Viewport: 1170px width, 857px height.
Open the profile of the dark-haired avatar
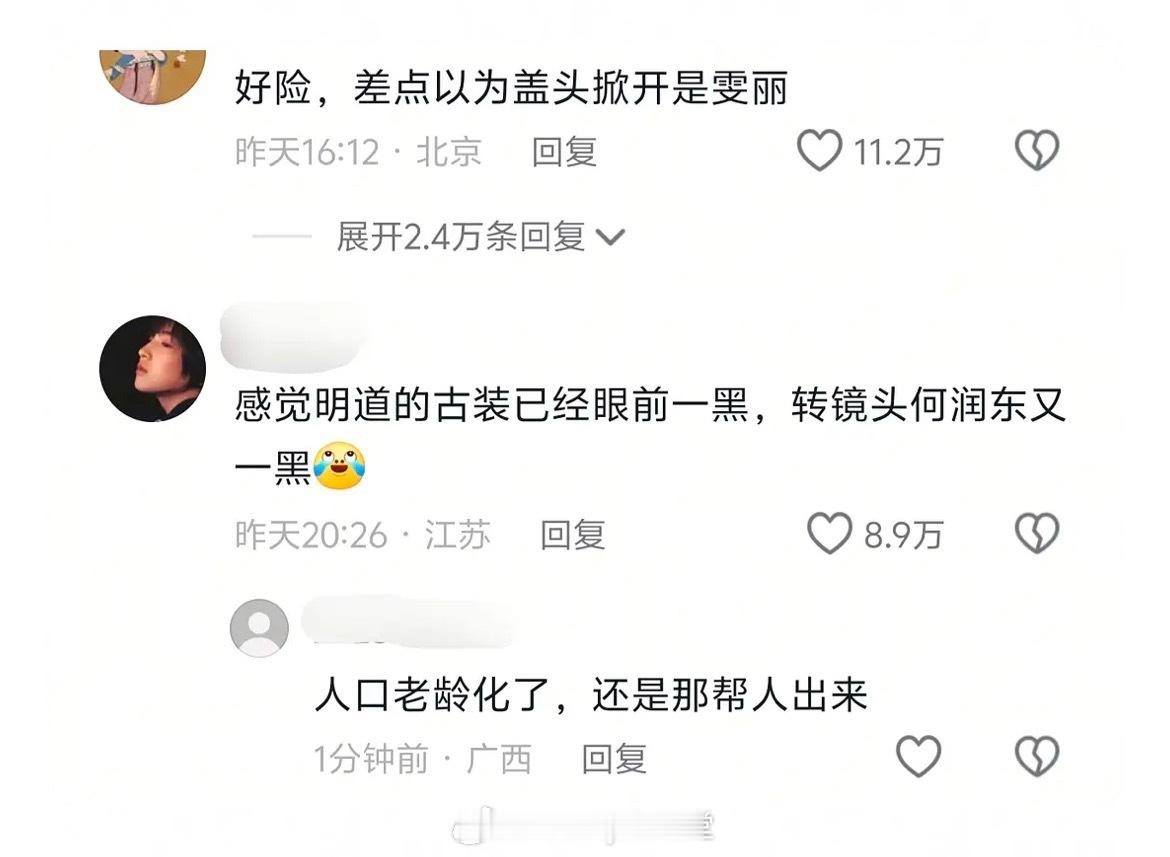[x=153, y=368]
